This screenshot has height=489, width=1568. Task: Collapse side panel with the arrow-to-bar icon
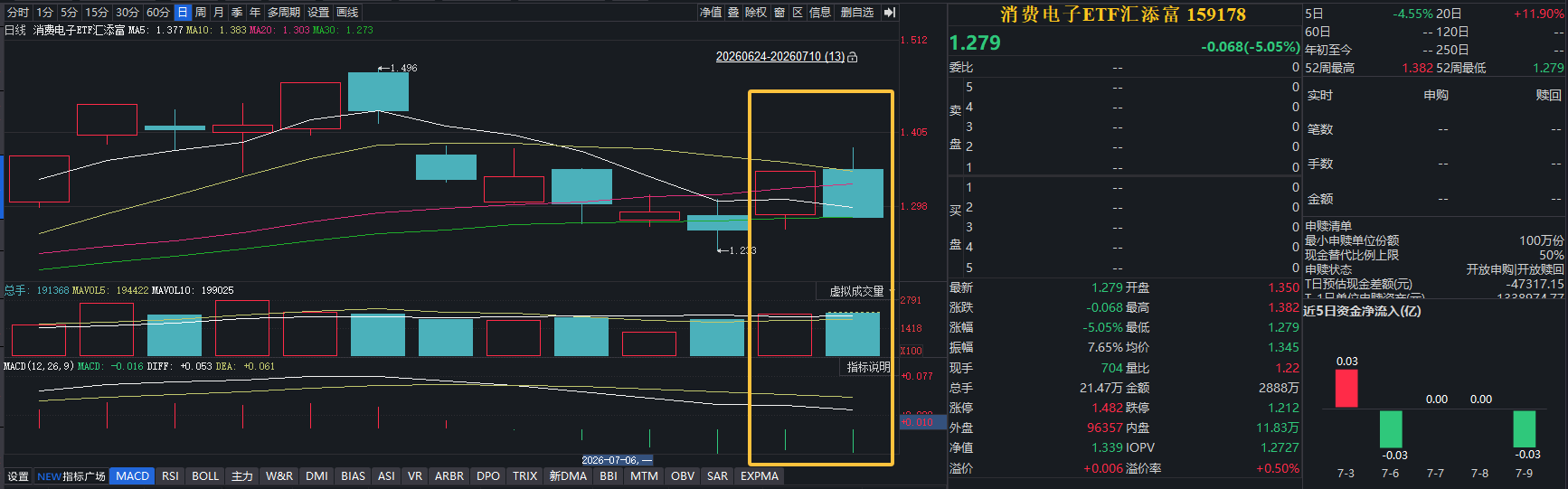tap(889, 13)
